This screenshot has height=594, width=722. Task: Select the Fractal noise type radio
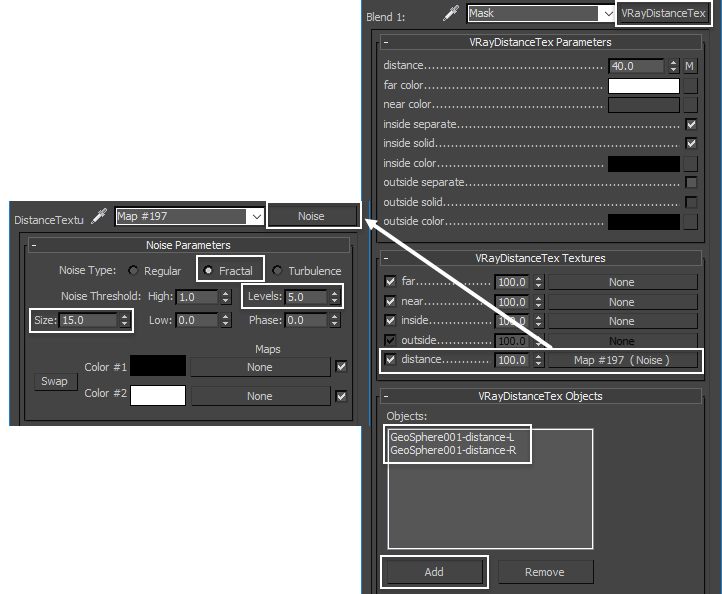[208, 270]
